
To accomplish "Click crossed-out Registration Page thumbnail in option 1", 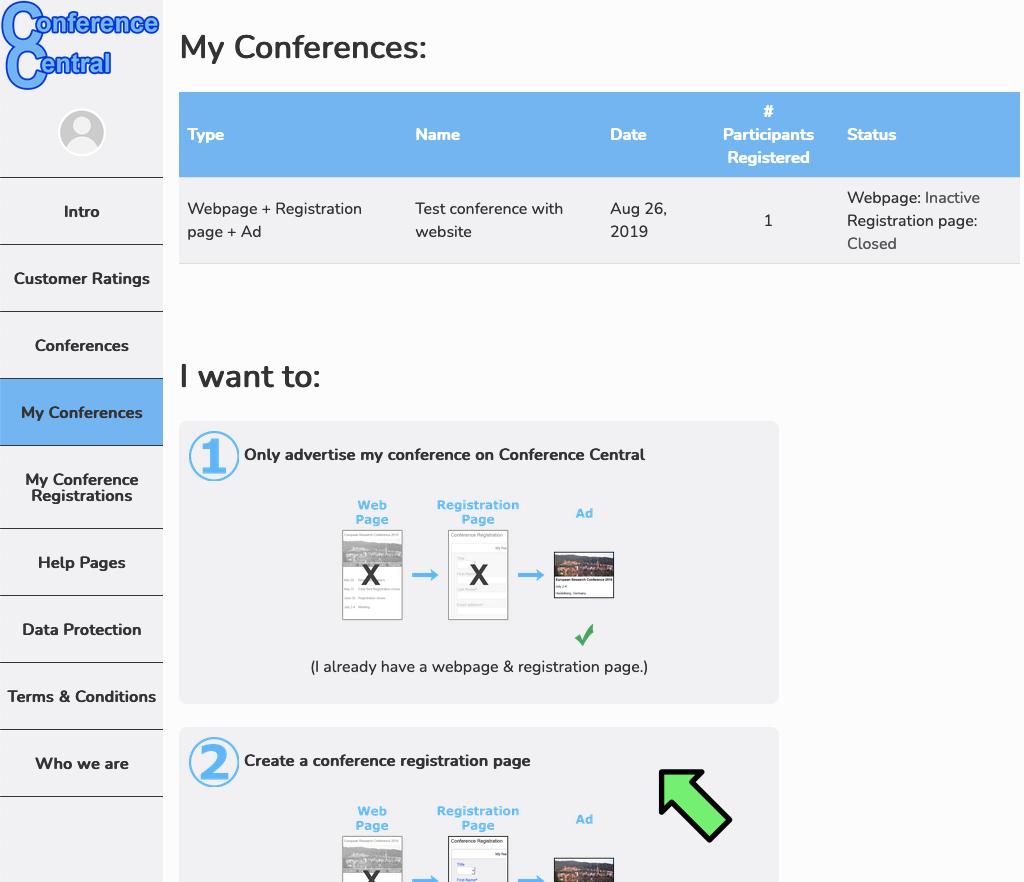I will 478,574.
